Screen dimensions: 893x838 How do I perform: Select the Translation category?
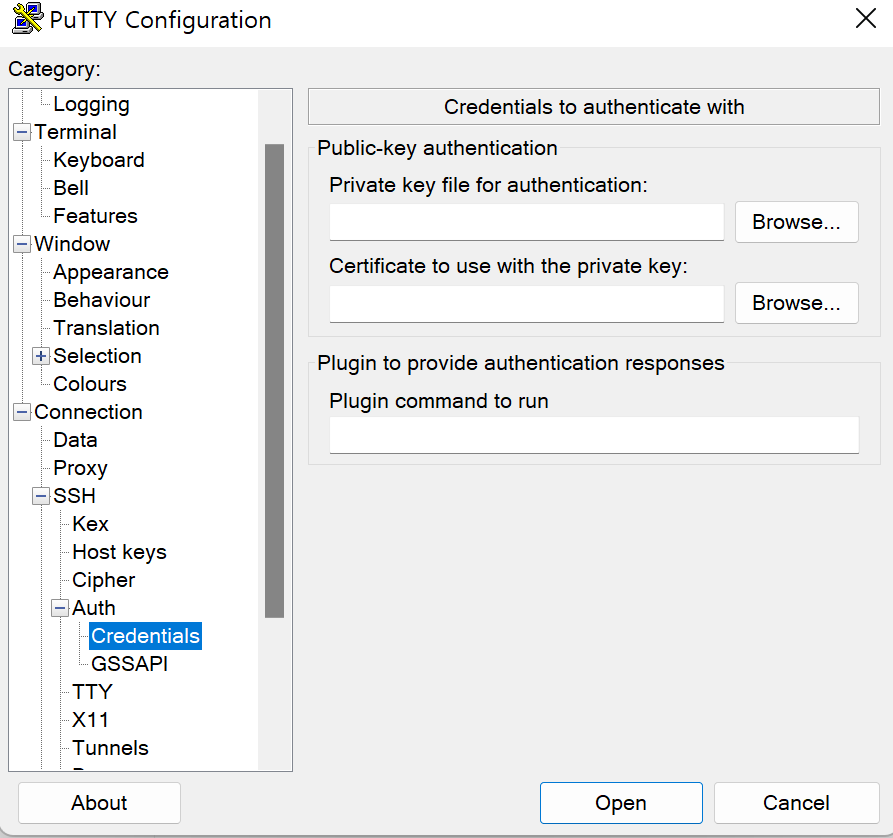pyautogui.click(x=106, y=328)
